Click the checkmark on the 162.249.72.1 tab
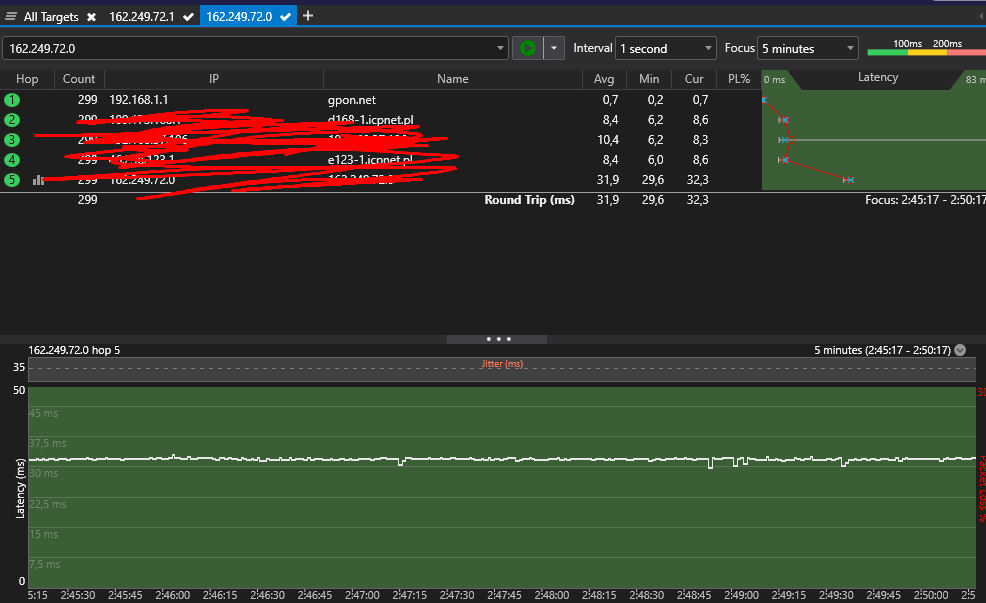Screen dimensions: 986x603 (x=188, y=17)
